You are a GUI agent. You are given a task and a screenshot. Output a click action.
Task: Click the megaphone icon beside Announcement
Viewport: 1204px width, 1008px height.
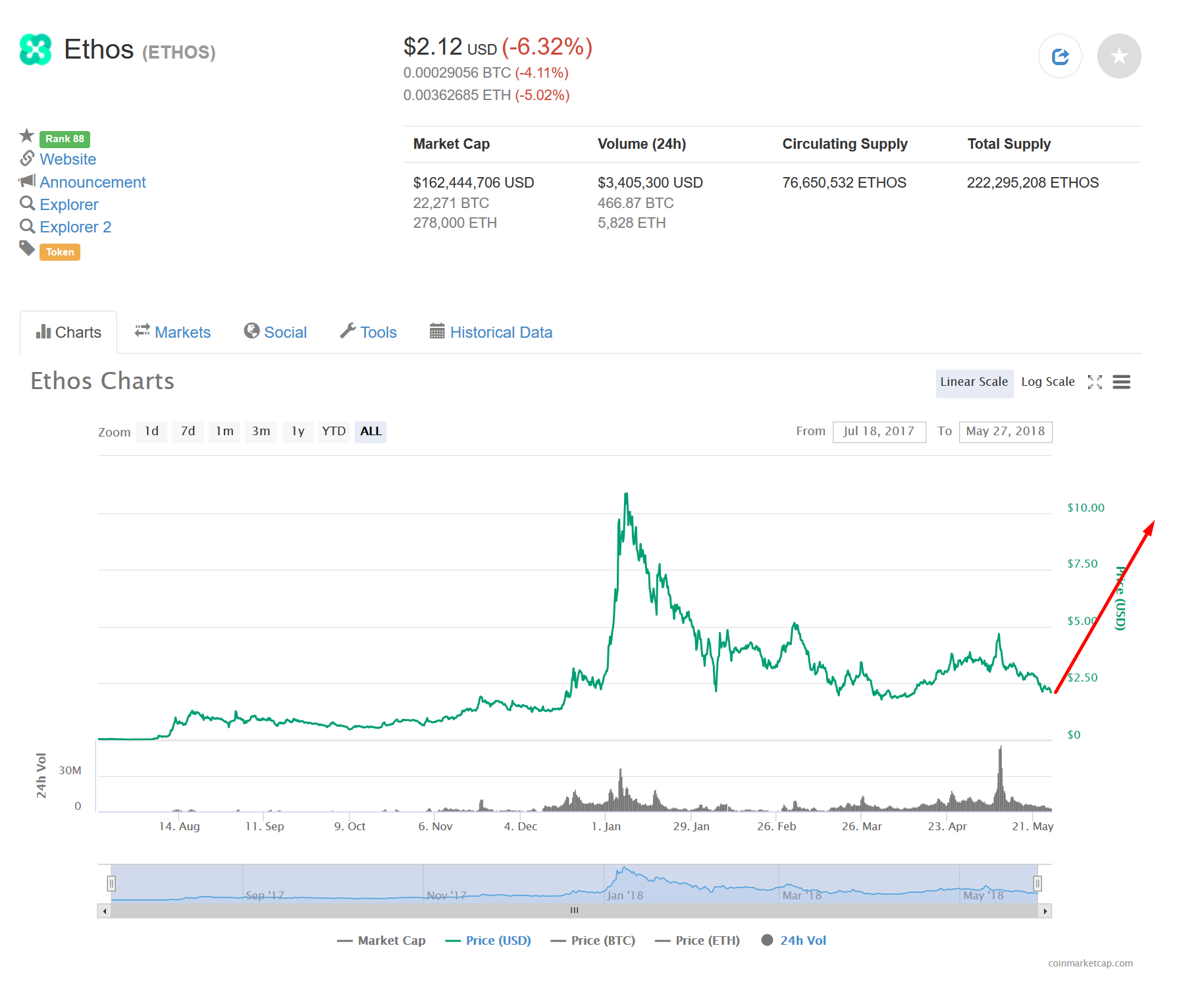point(27,180)
